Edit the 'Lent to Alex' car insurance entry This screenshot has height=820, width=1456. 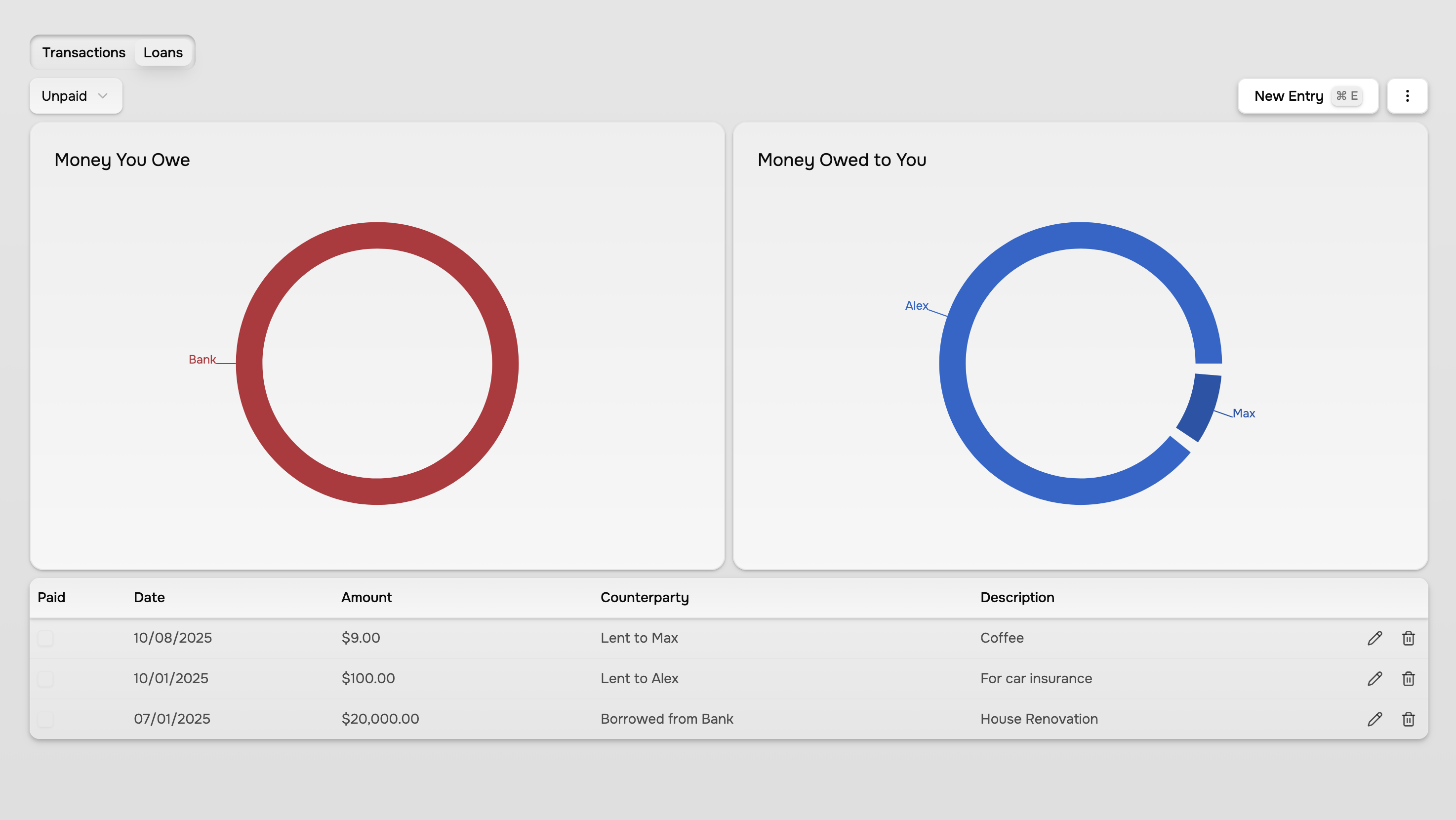pos(1375,678)
